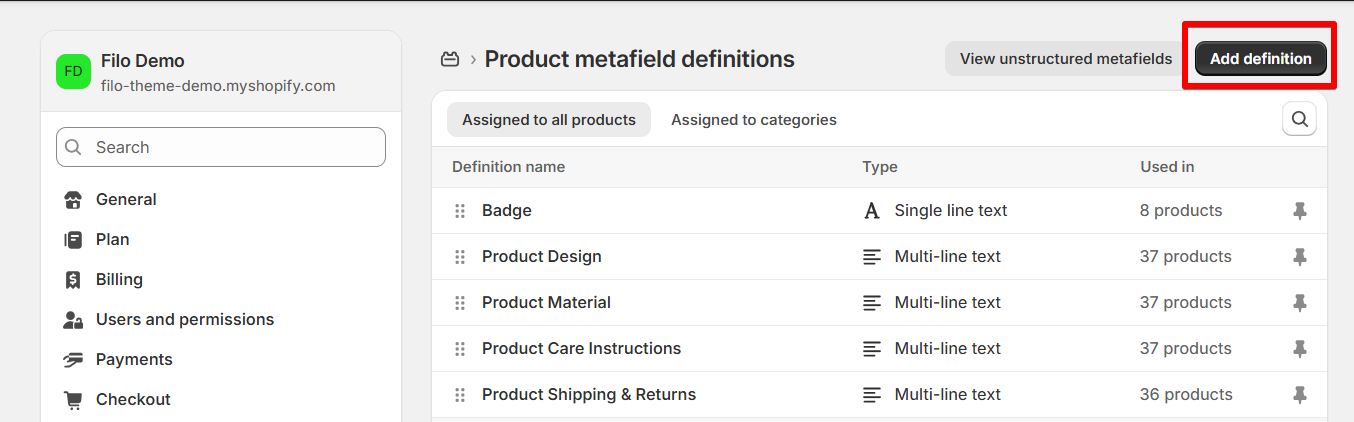Open the Plan settings page

coord(112,239)
